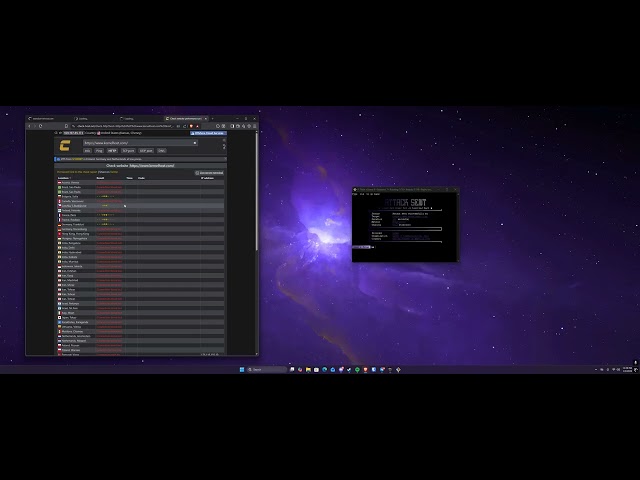Open File Explorer from the taskbar
640x480 pixels.
point(308,369)
